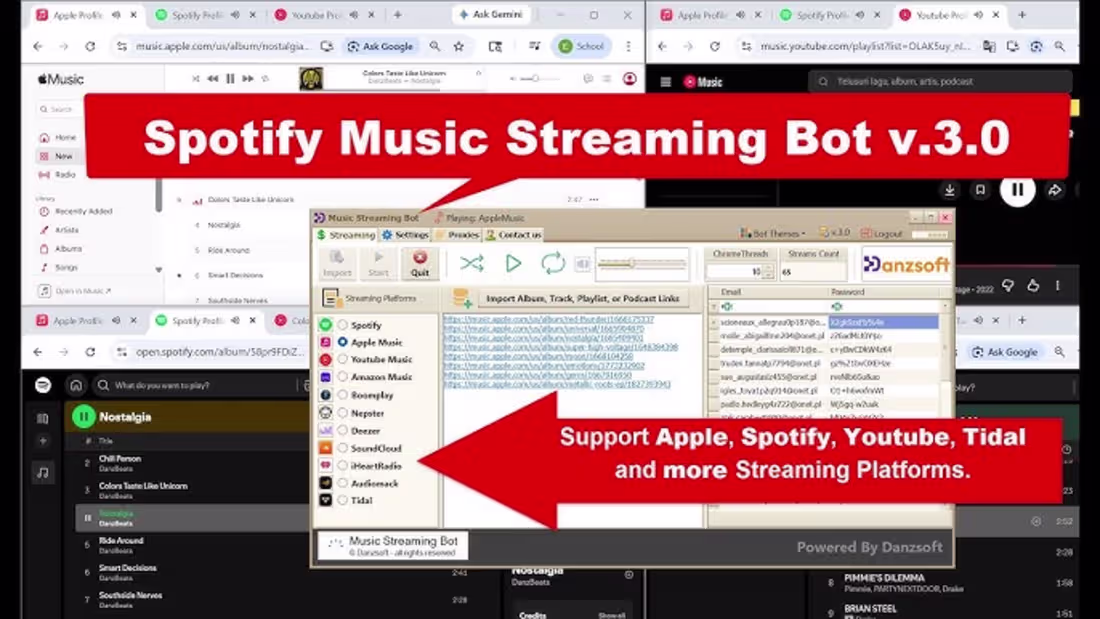Click the highlighted password cell in first row
The height and width of the screenshot is (619, 1100).
[x=884, y=321]
